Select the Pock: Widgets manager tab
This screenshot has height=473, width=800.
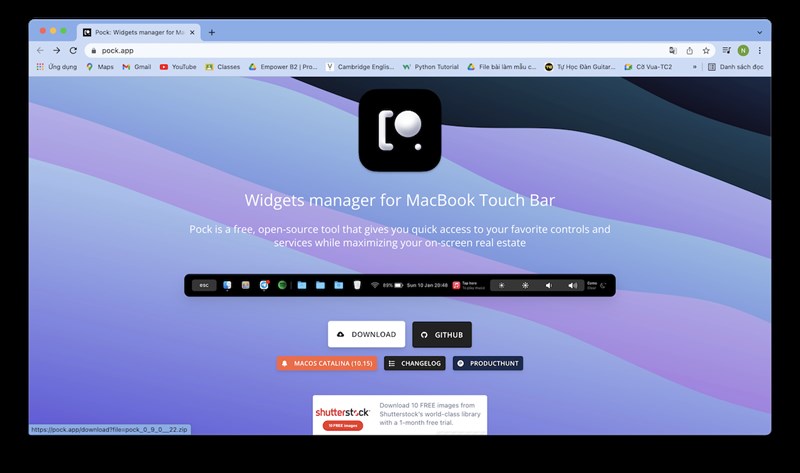tap(138, 32)
